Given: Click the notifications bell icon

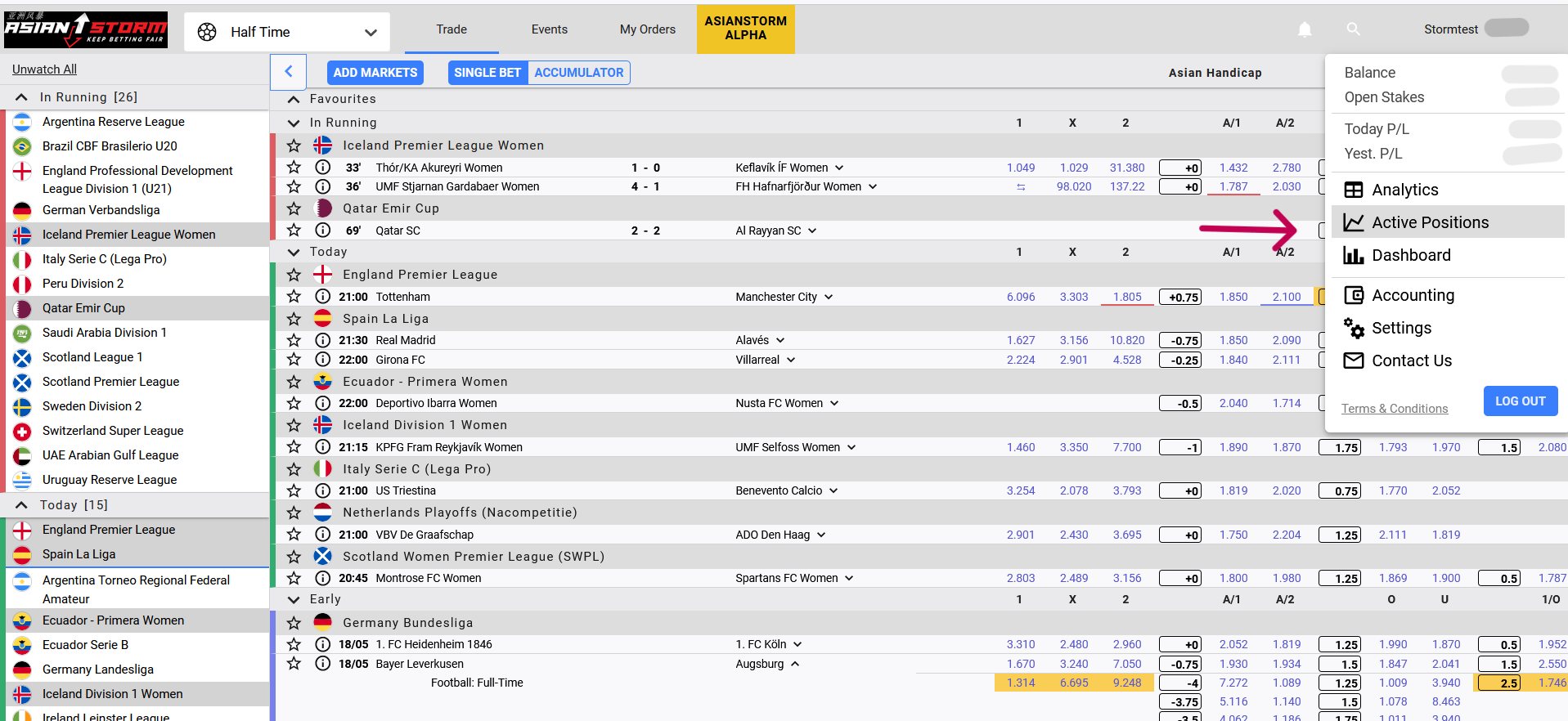Looking at the screenshot, I should [x=1305, y=29].
